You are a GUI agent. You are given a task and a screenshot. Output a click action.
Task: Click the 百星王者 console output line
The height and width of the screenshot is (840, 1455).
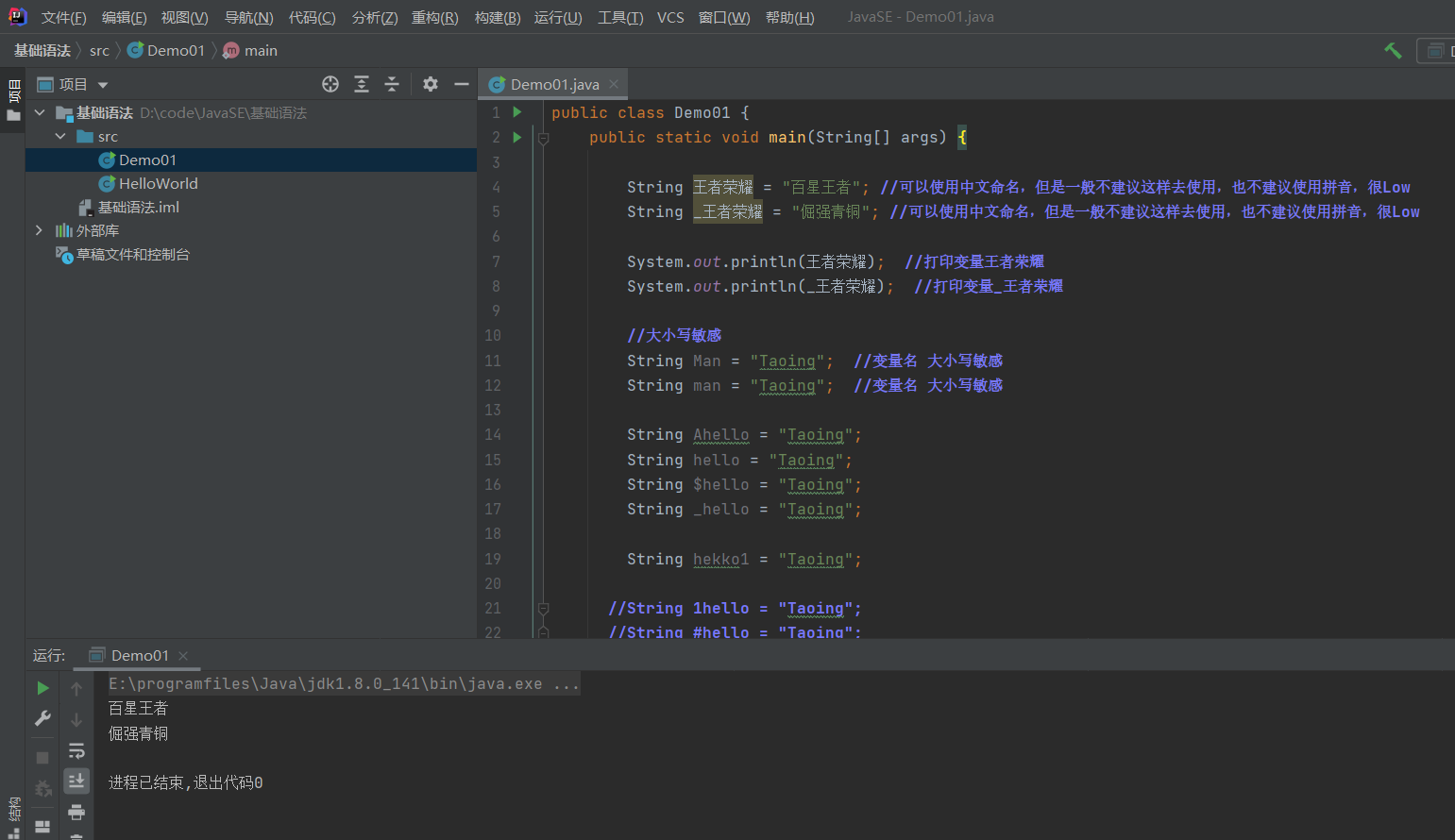click(138, 708)
